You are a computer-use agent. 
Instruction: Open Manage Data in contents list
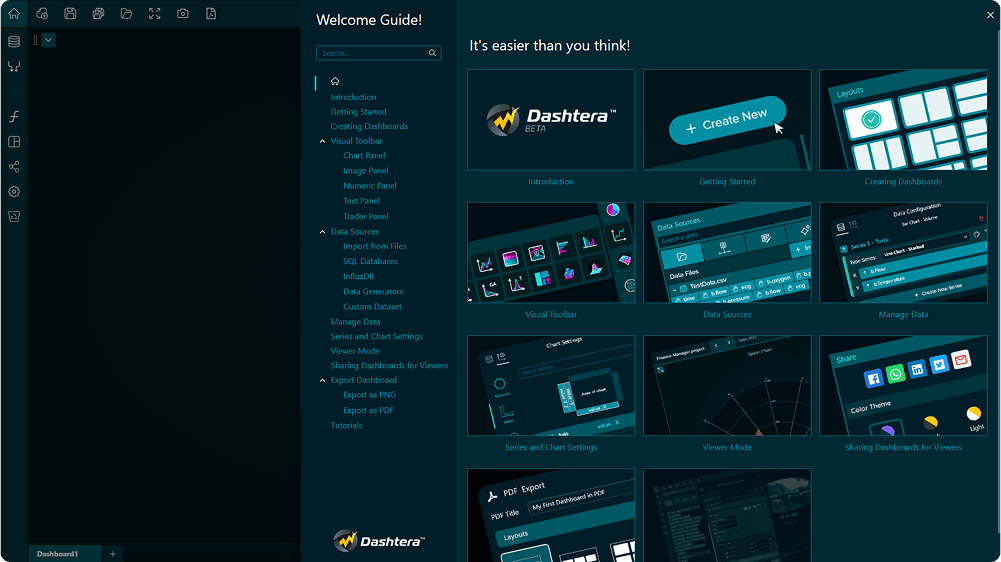click(x=355, y=322)
